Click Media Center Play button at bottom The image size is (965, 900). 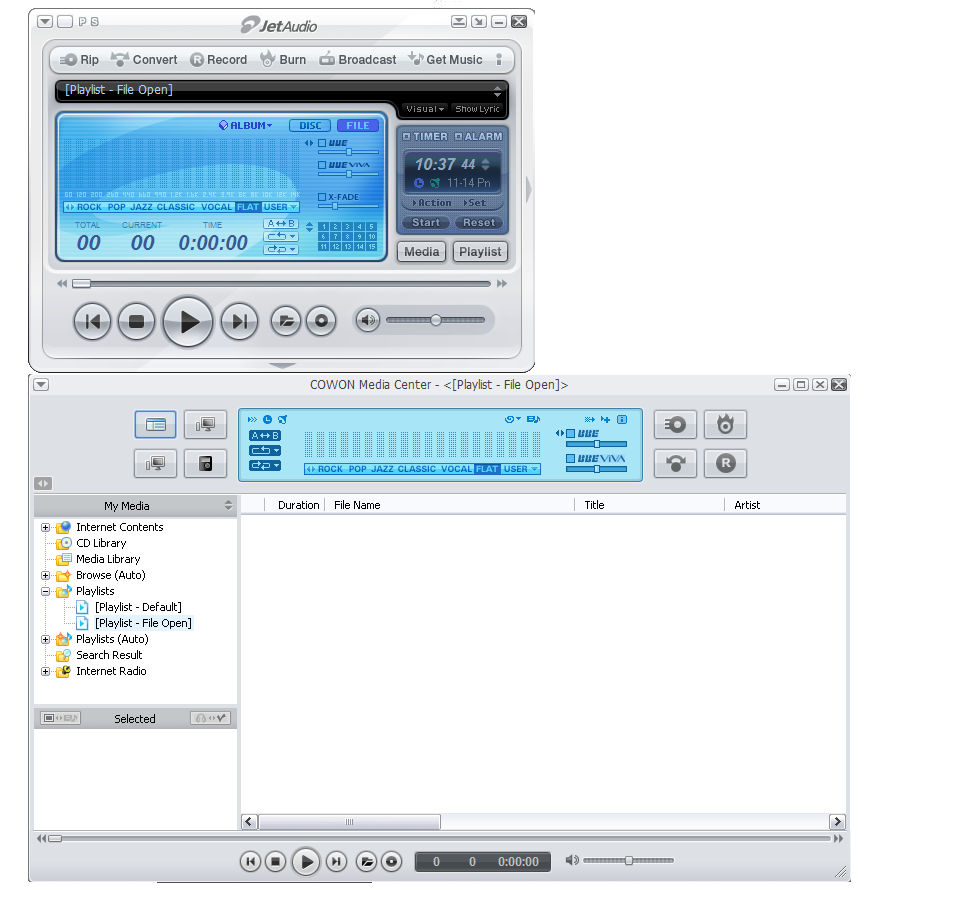click(x=306, y=861)
